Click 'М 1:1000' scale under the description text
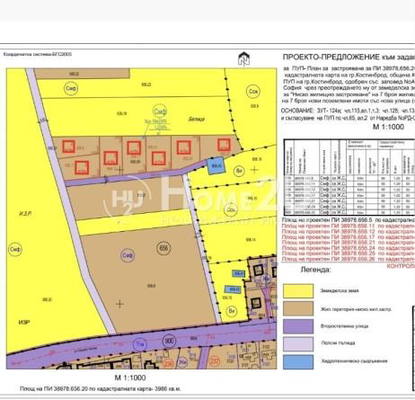 coord(388,127)
